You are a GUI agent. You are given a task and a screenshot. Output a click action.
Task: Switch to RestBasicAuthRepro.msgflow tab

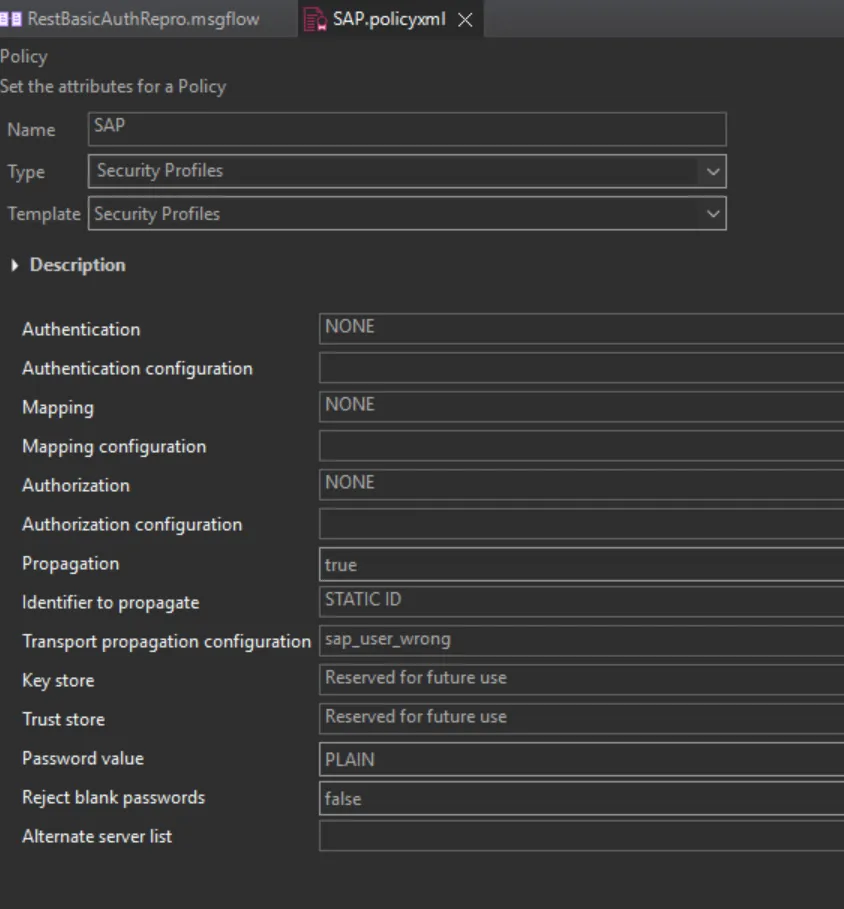point(143,19)
